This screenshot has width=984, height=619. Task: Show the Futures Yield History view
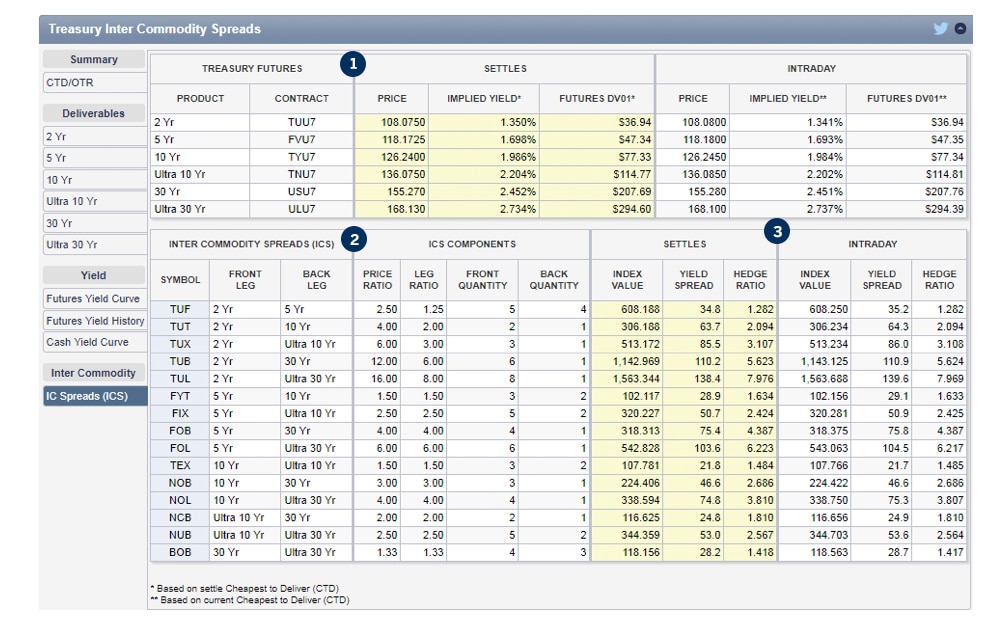94,321
